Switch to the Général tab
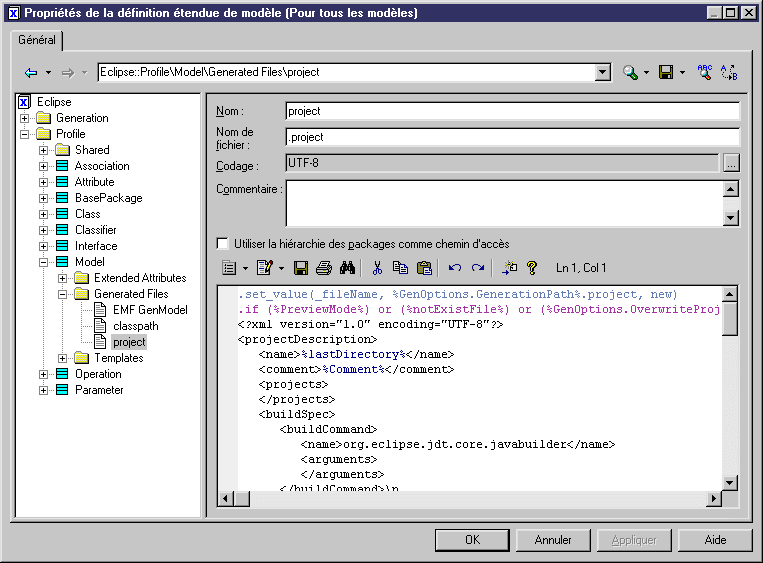Screen dimensions: 763x563 (37, 40)
